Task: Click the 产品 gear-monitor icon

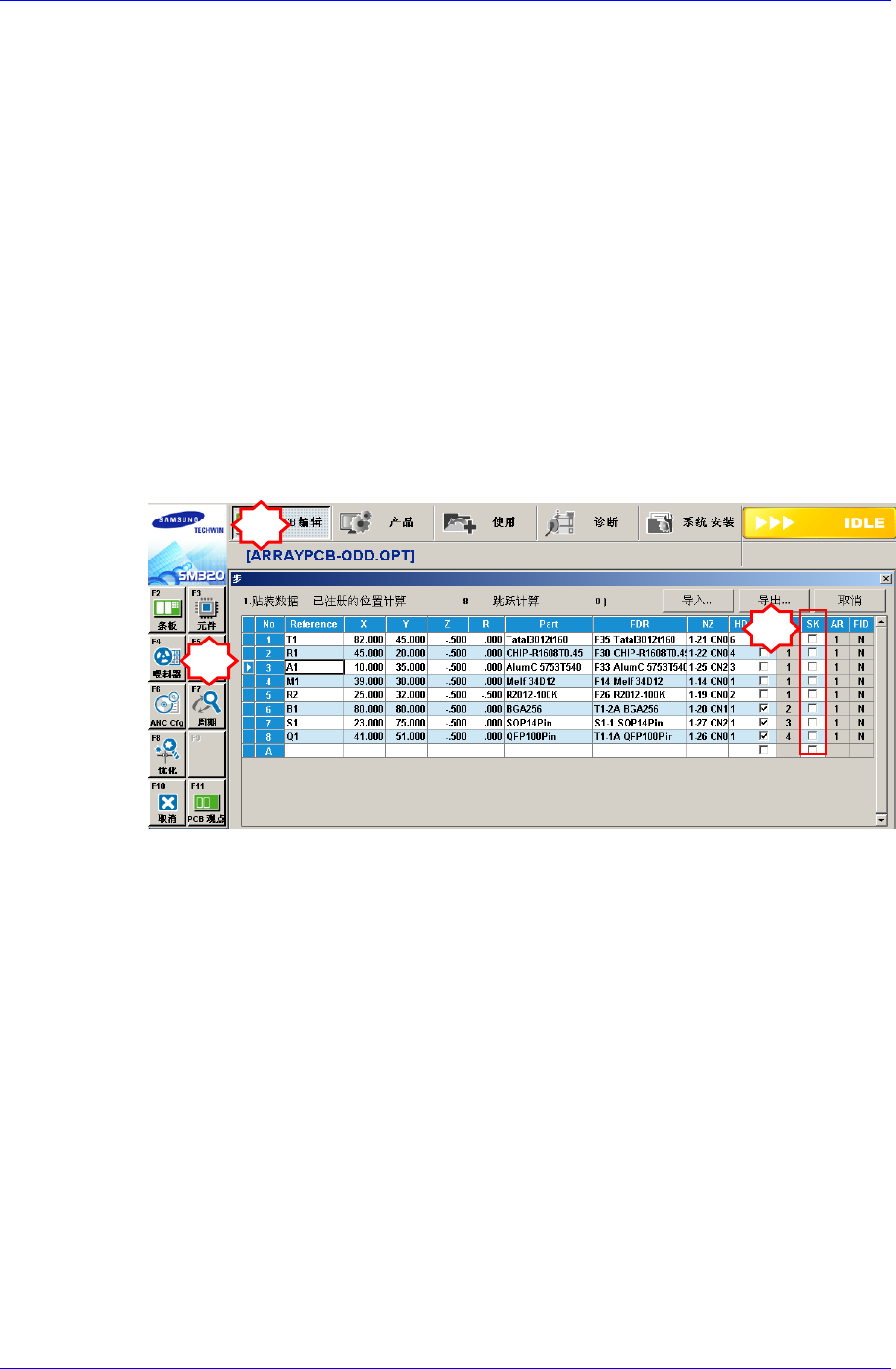Action: point(355,522)
